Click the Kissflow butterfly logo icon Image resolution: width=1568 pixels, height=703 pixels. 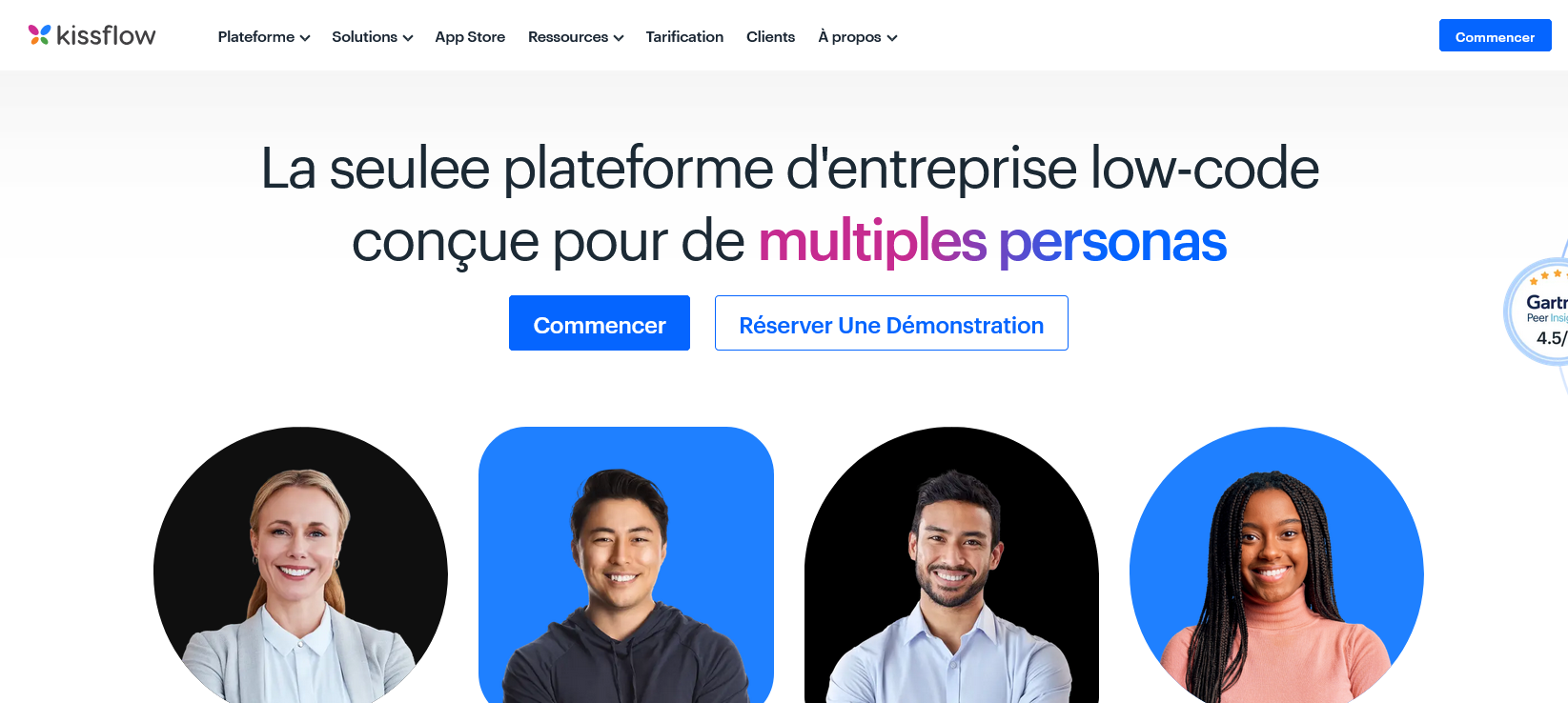coord(39,35)
